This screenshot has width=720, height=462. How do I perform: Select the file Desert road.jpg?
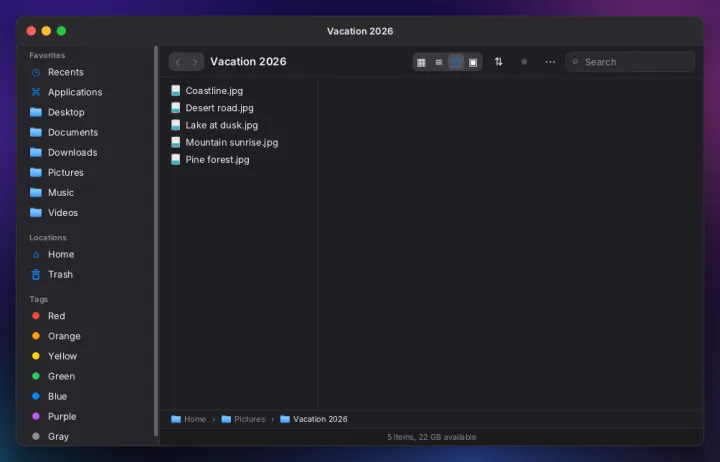click(239, 108)
